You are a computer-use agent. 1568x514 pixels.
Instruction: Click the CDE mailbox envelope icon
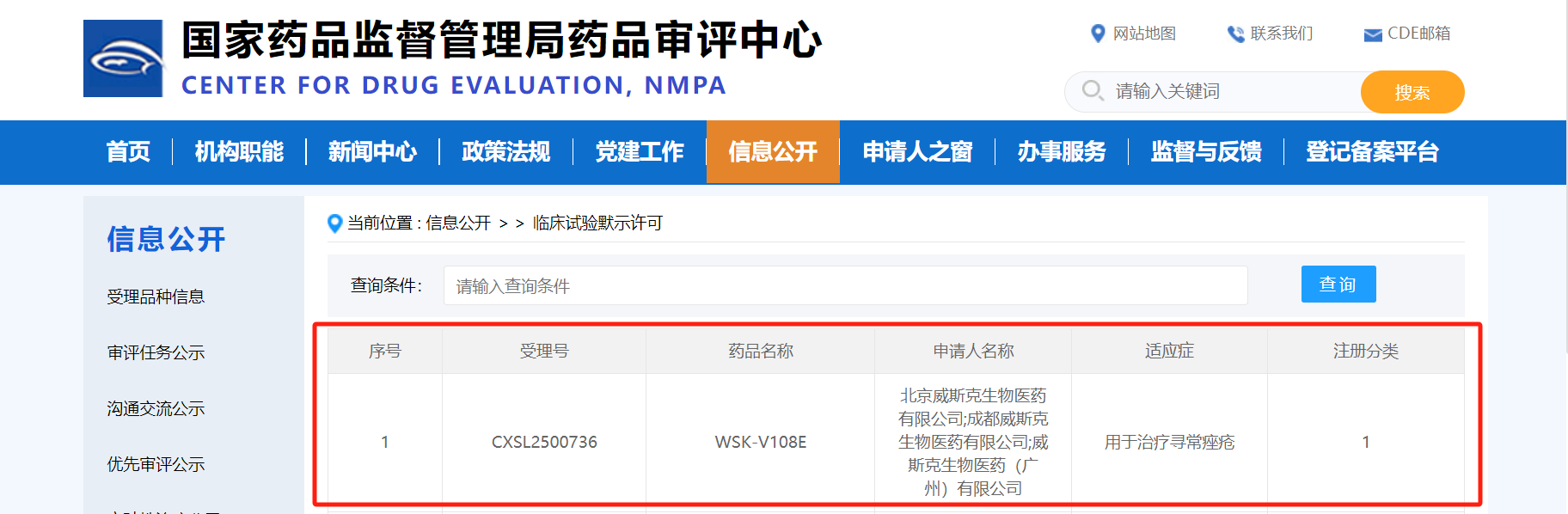[x=1373, y=34]
